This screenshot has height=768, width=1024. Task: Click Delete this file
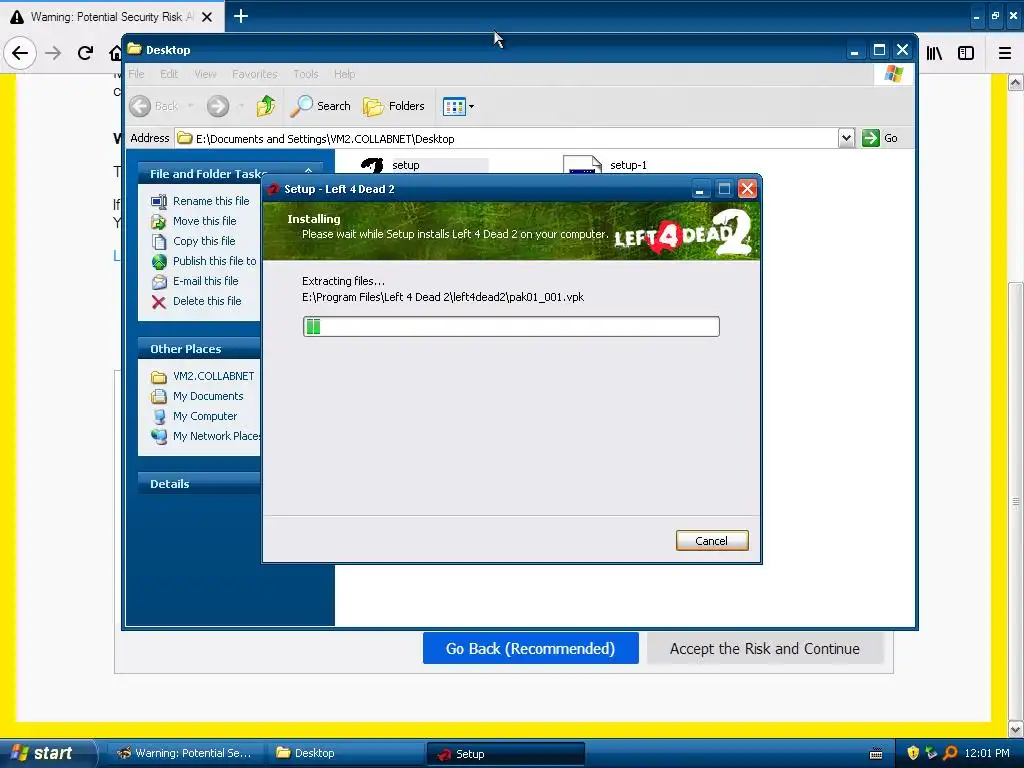coord(207,301)
